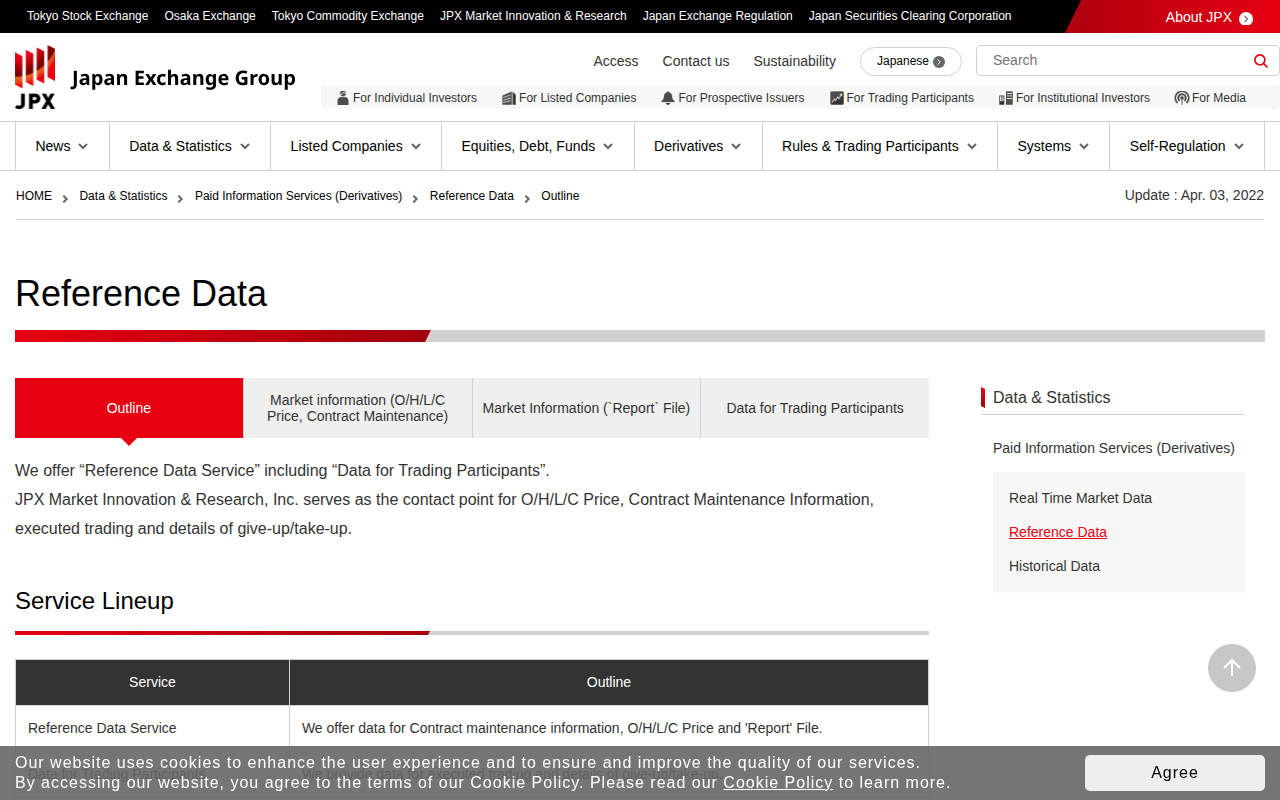
Task: Switch language to Japanese
Action: [910, 61]
